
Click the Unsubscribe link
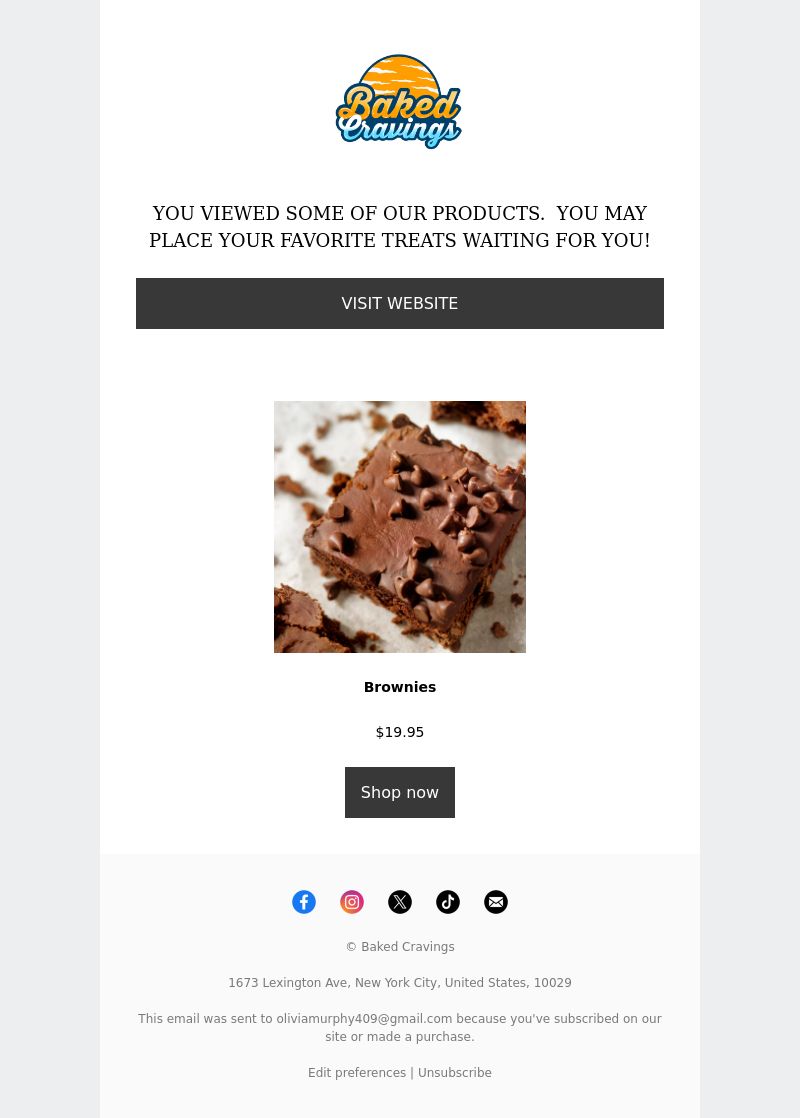455,1072
